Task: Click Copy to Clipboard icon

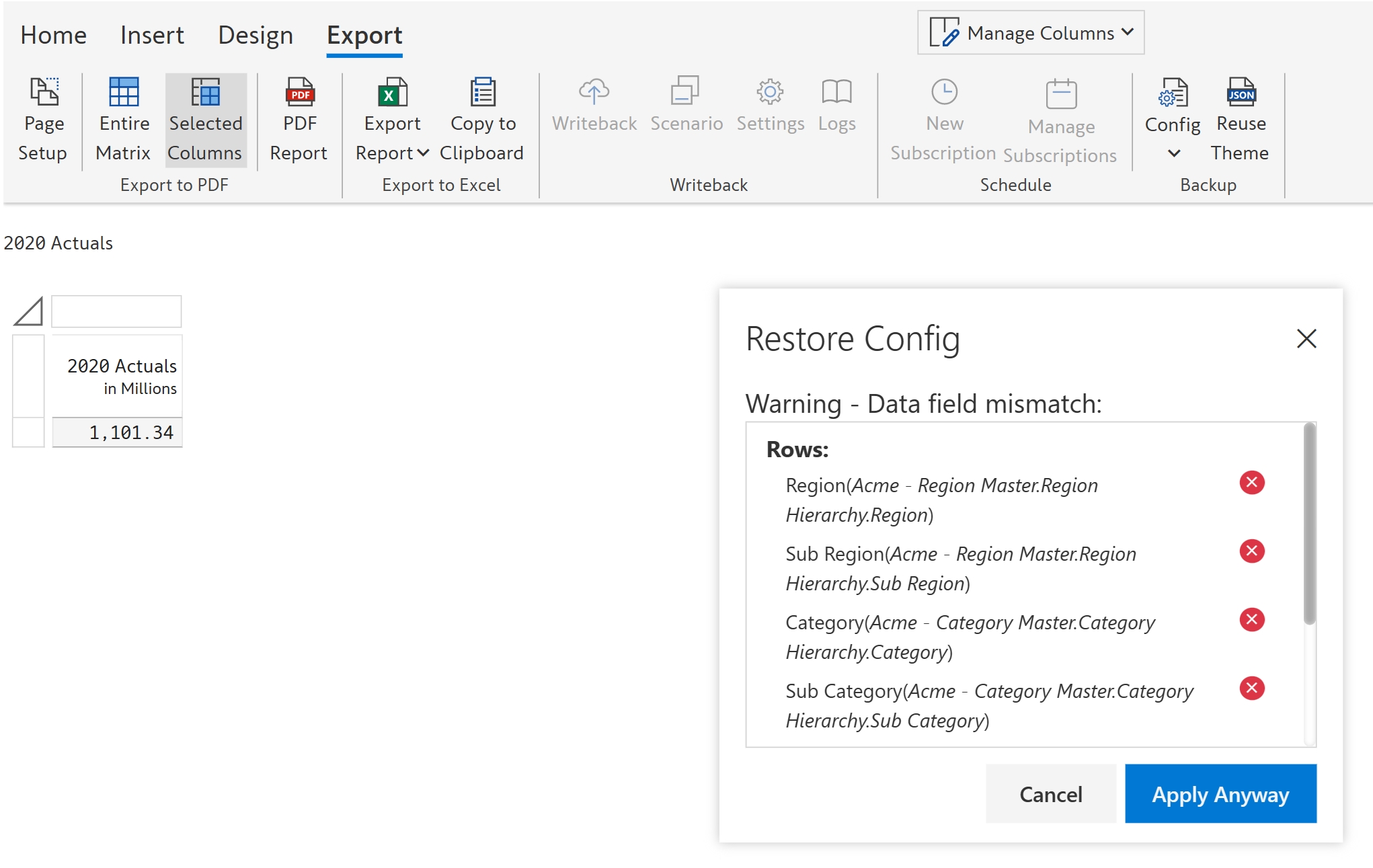Action: tap(482, 93)
